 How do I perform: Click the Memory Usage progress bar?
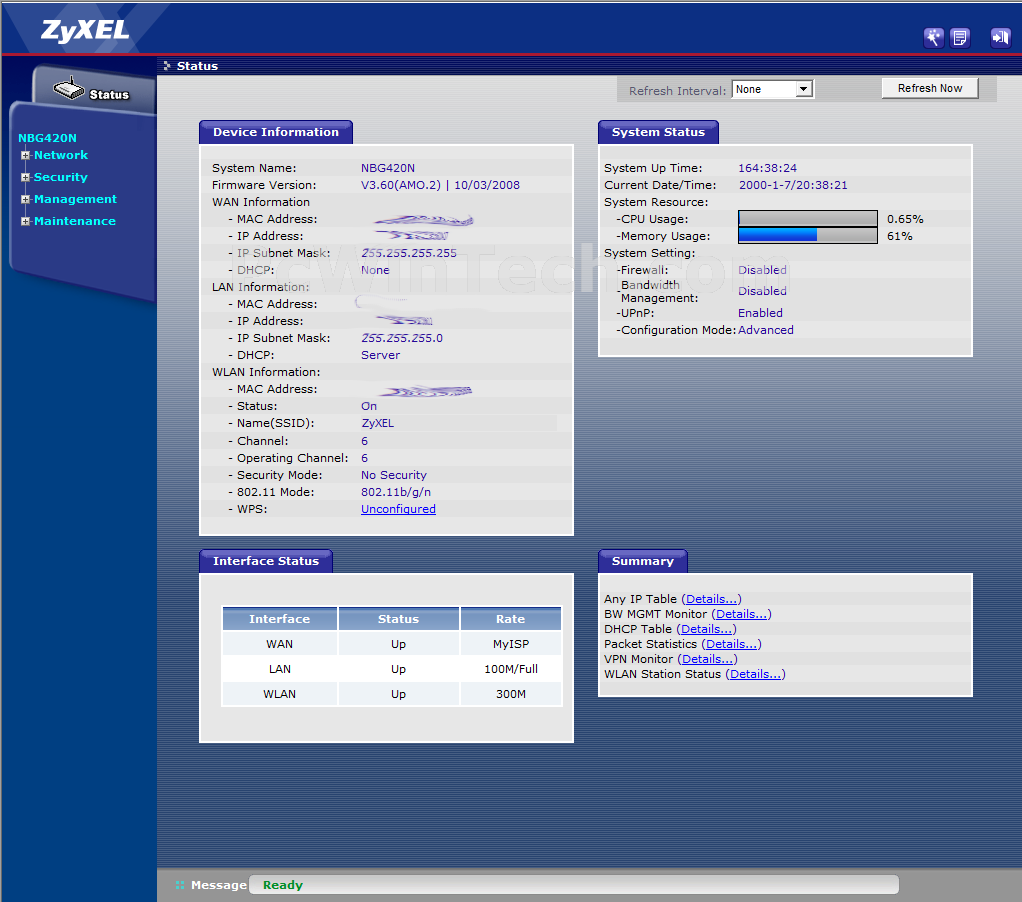pyautogui.click(x=808, y=235)
